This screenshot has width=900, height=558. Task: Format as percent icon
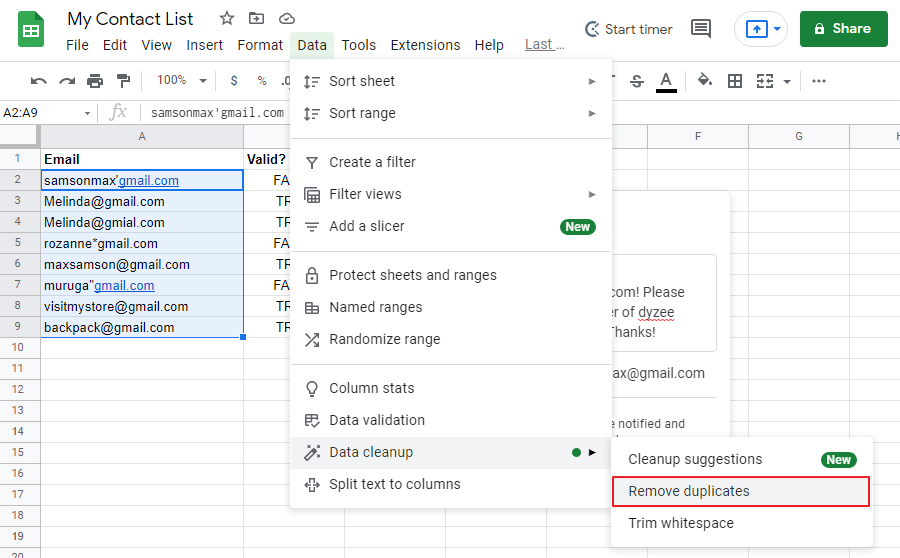coord(262,81)
